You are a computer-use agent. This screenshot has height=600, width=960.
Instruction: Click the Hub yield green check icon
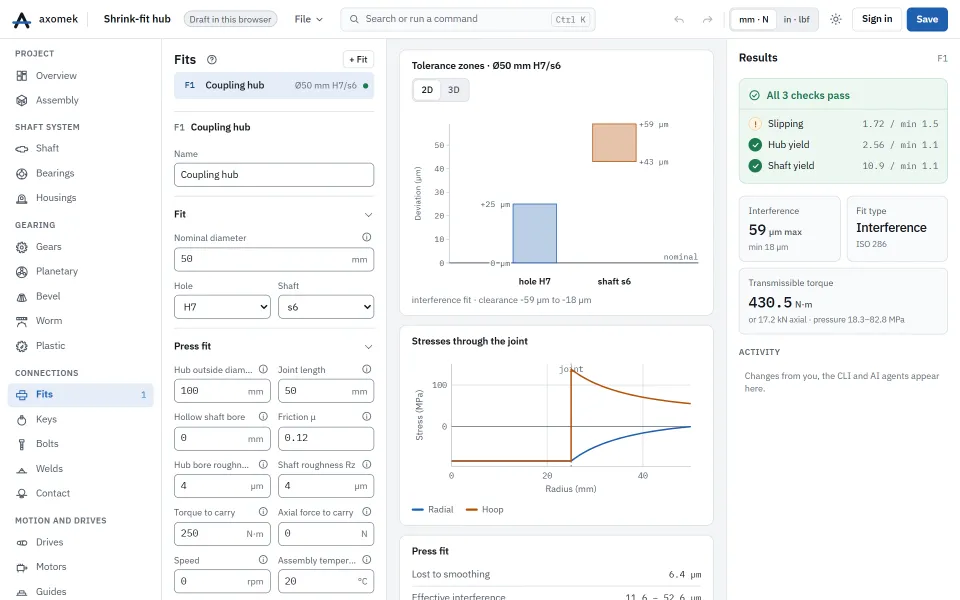tap(756, 144)
